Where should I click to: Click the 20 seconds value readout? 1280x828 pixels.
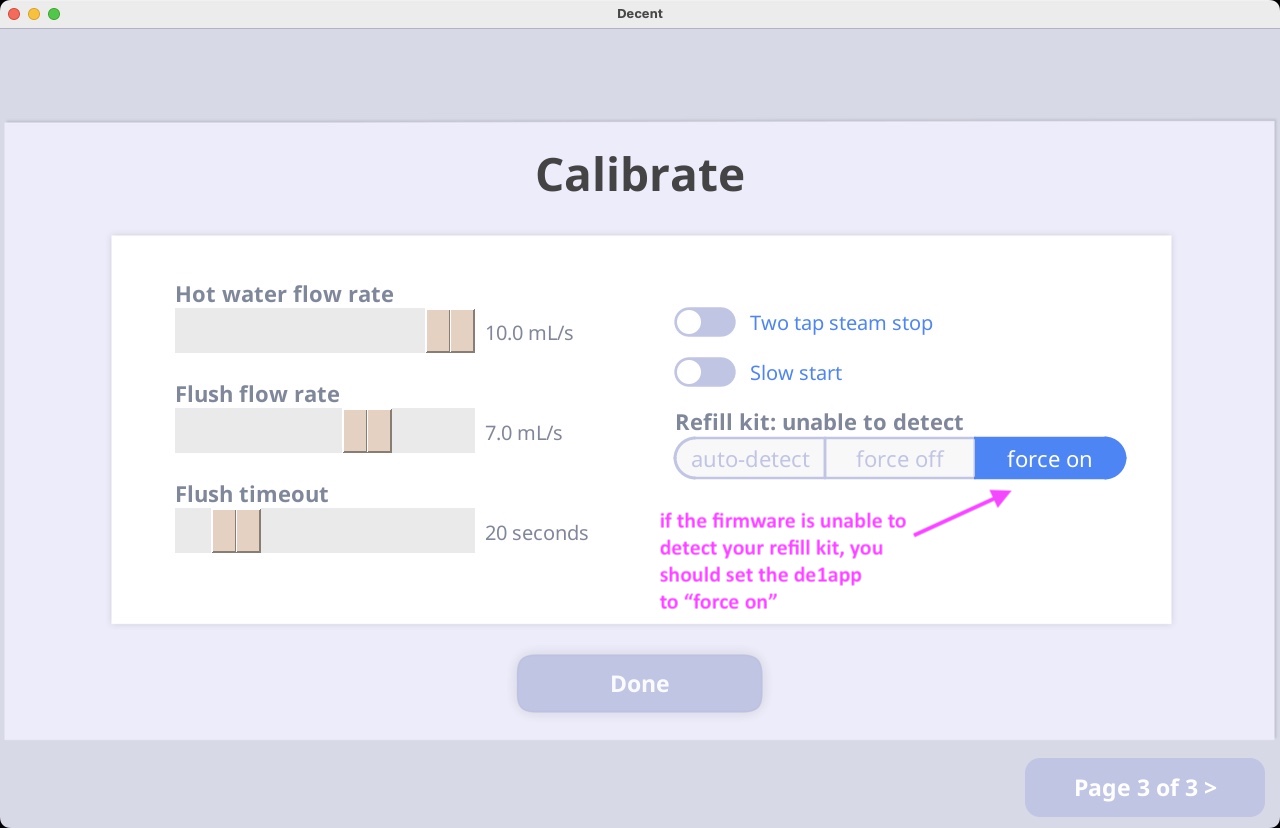click(x=536, y=533)
